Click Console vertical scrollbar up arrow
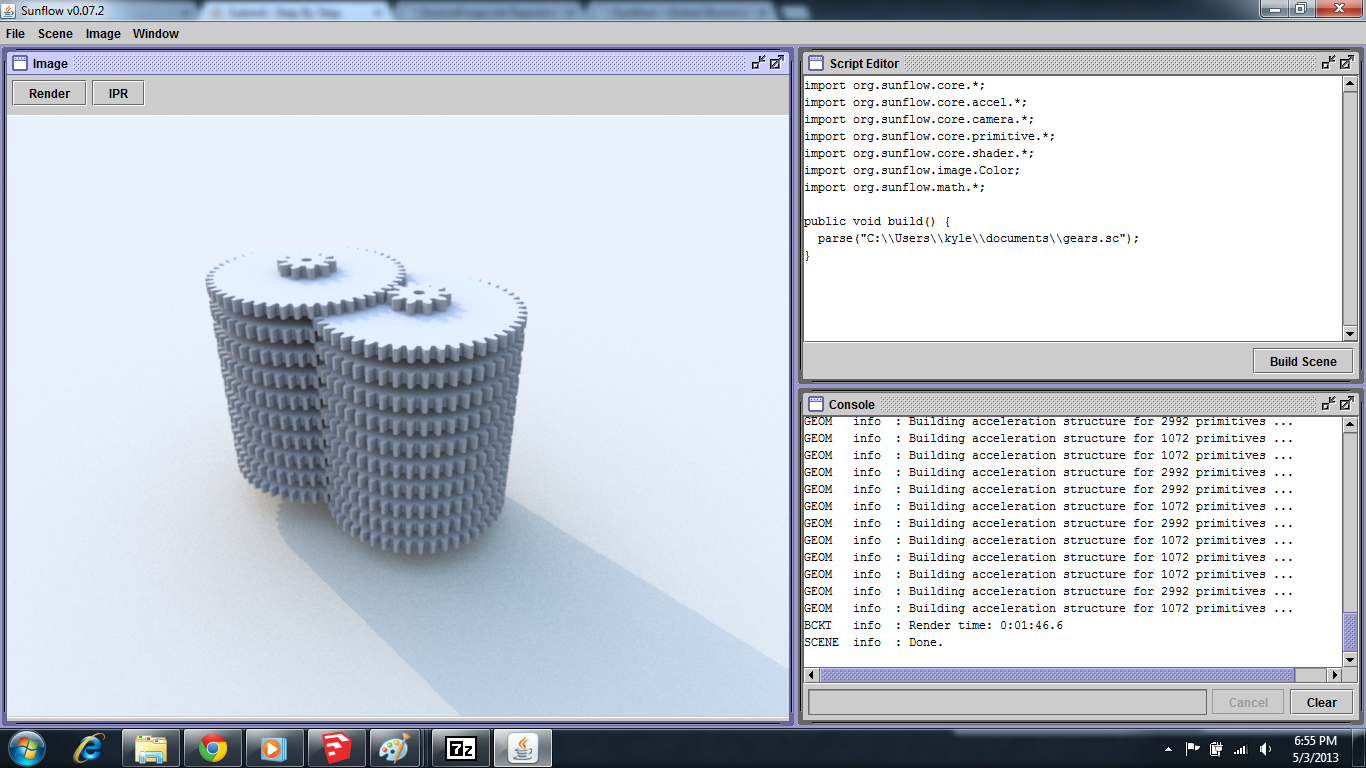Screen dimensions: 1366x768 tap(1349, 426)
